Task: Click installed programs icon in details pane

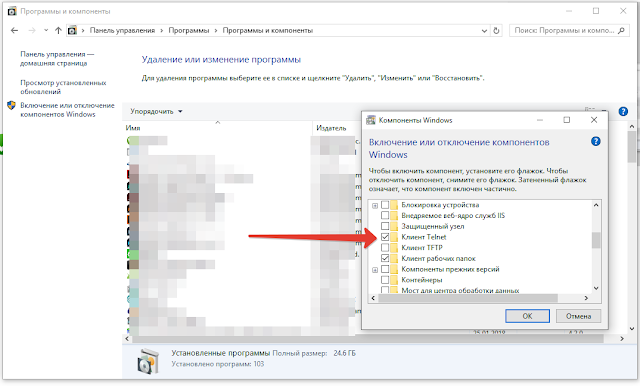Action: (x=147, y=361)
